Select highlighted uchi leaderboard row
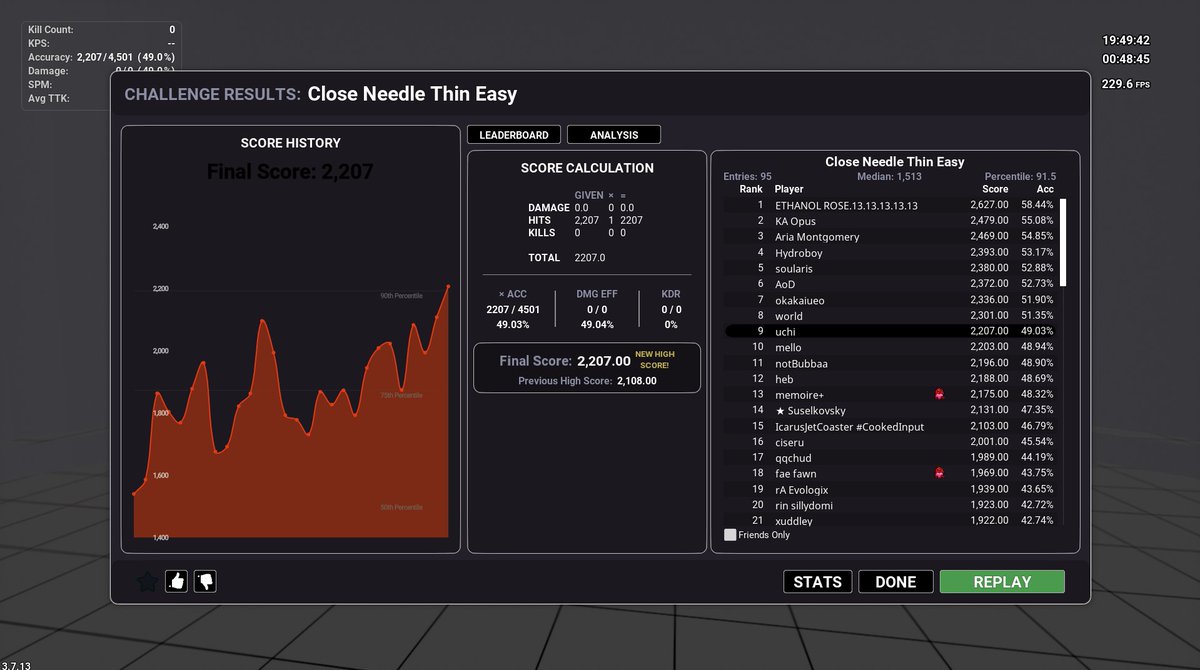The height and width of the screenshot is (670, 1200). click(x=890, y=331)
